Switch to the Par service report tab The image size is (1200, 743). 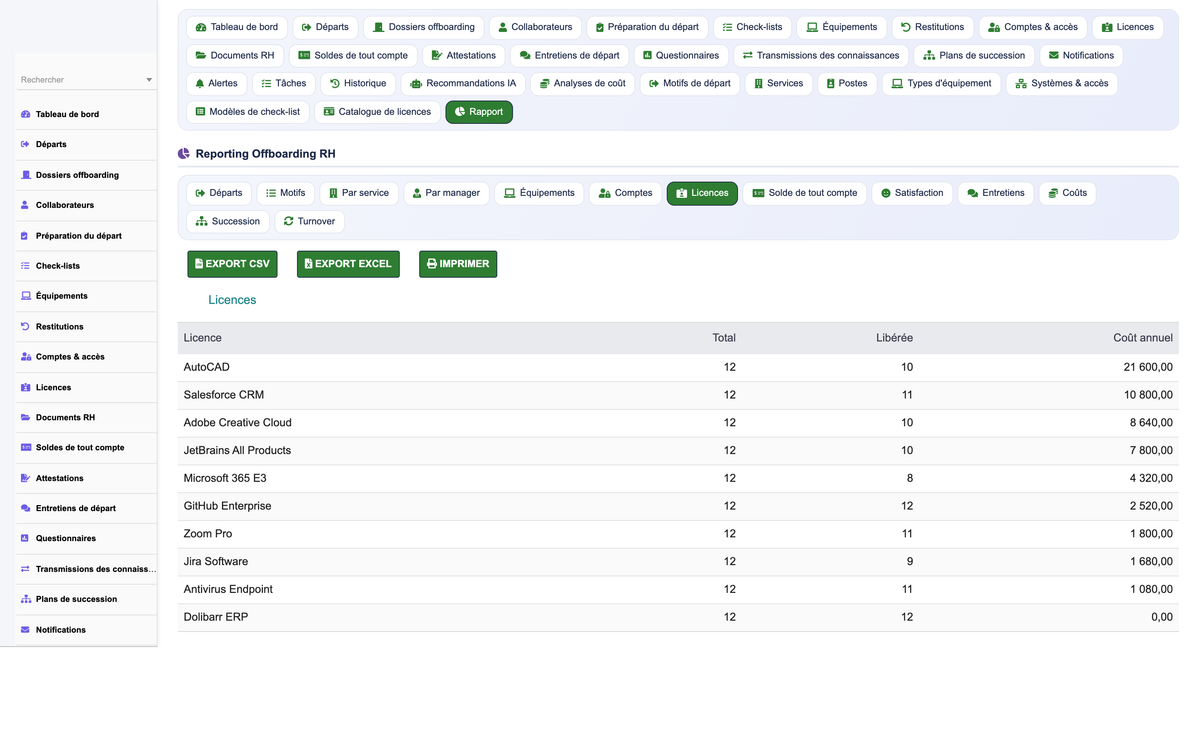tap(359, 193)
